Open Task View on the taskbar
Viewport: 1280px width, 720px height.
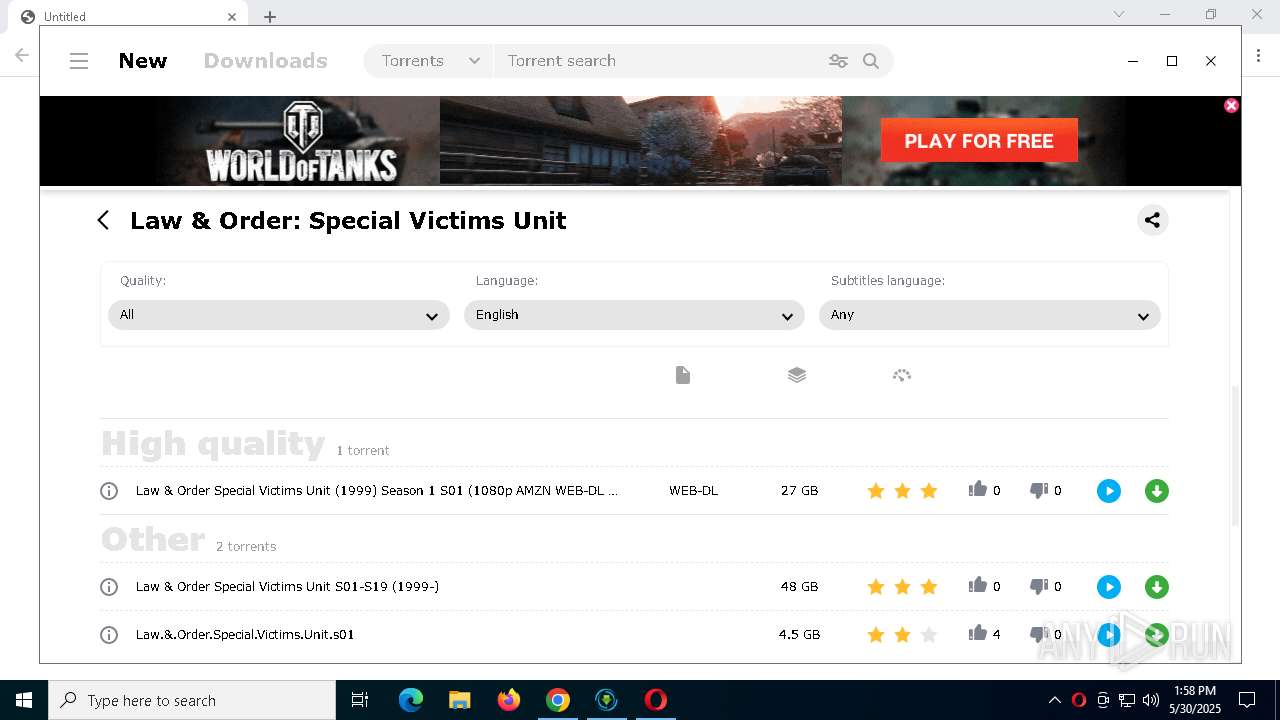point(360,700)
